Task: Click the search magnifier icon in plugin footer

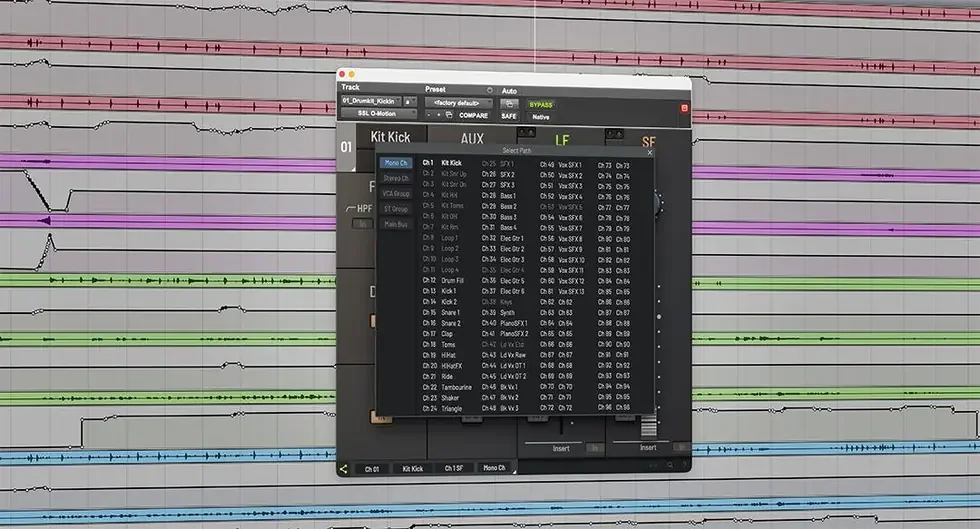Action: [x=670, y=465]
